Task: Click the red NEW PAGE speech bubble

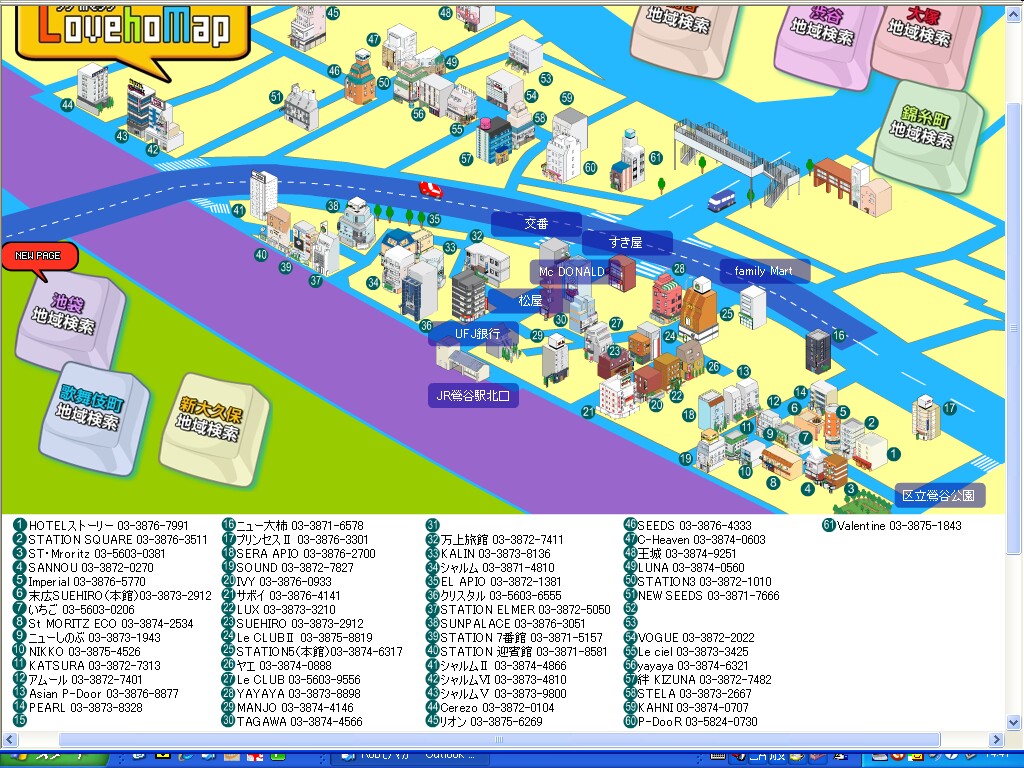Action: [39, 256]
